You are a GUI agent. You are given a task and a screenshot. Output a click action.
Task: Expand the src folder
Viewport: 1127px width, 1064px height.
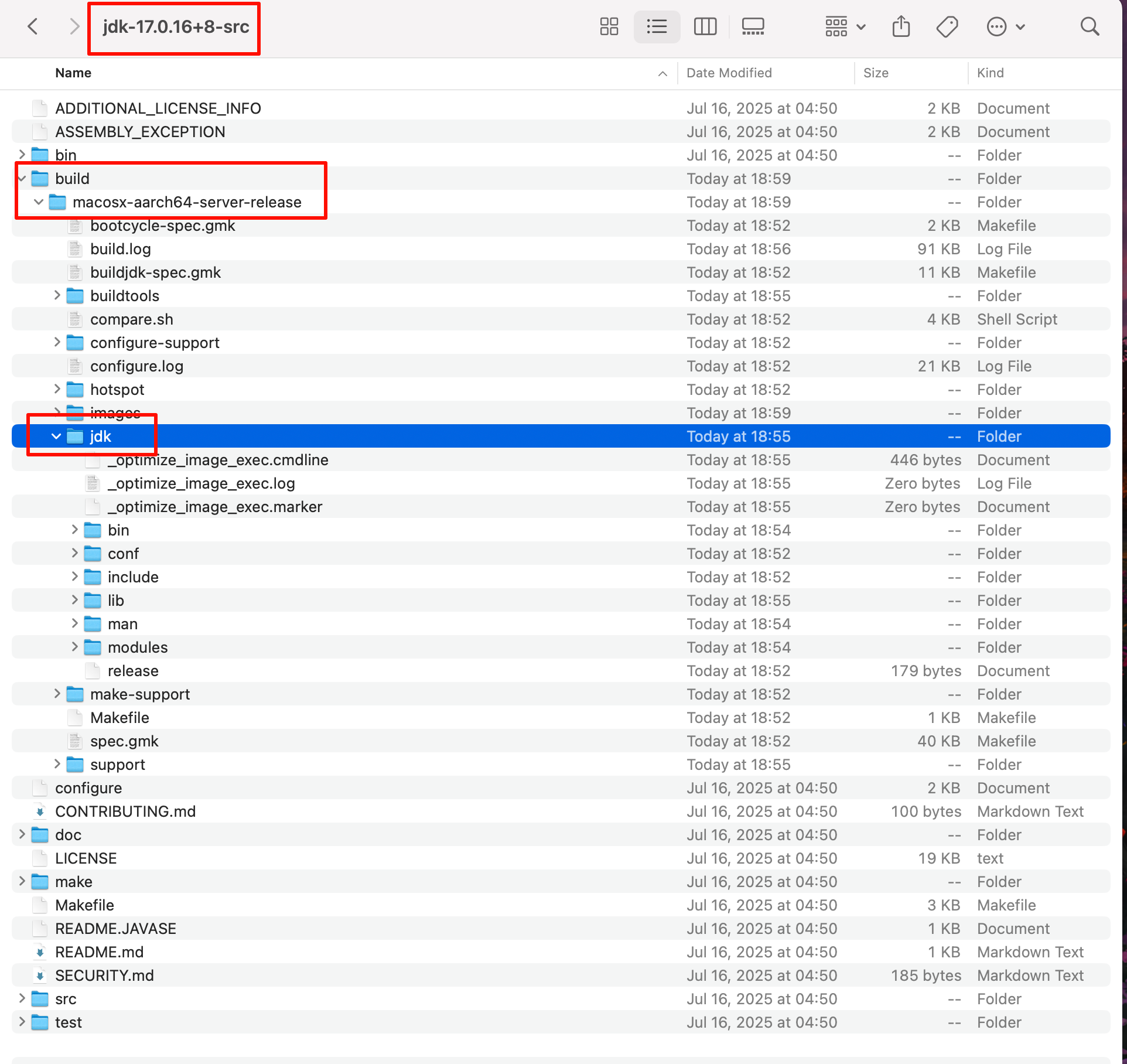[22, 998]
